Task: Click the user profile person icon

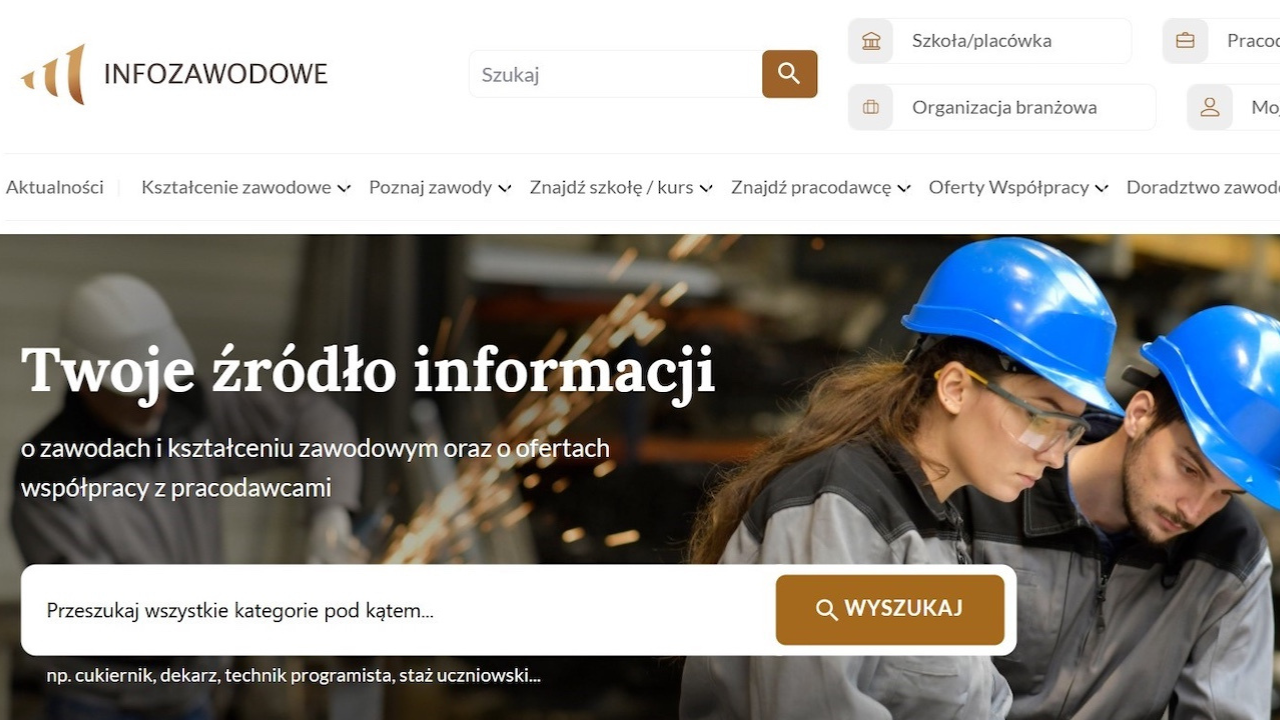Action: [1210, 107]
